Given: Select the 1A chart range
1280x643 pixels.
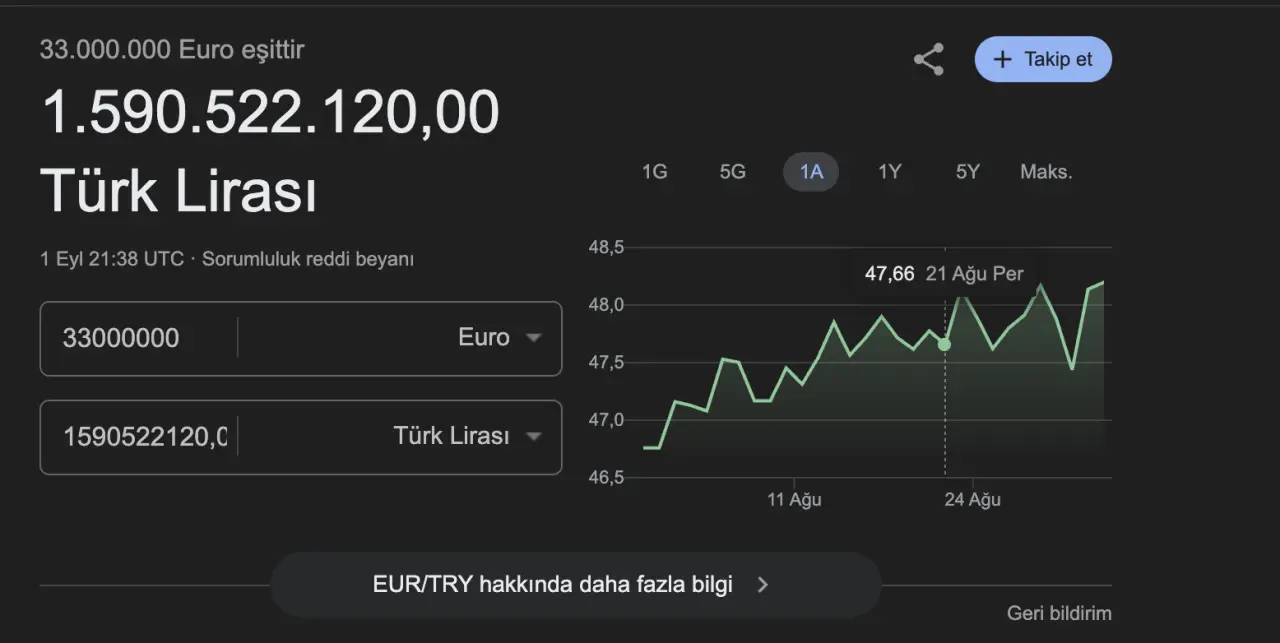Looking at the screenshot, I should (x=811, y=172).
